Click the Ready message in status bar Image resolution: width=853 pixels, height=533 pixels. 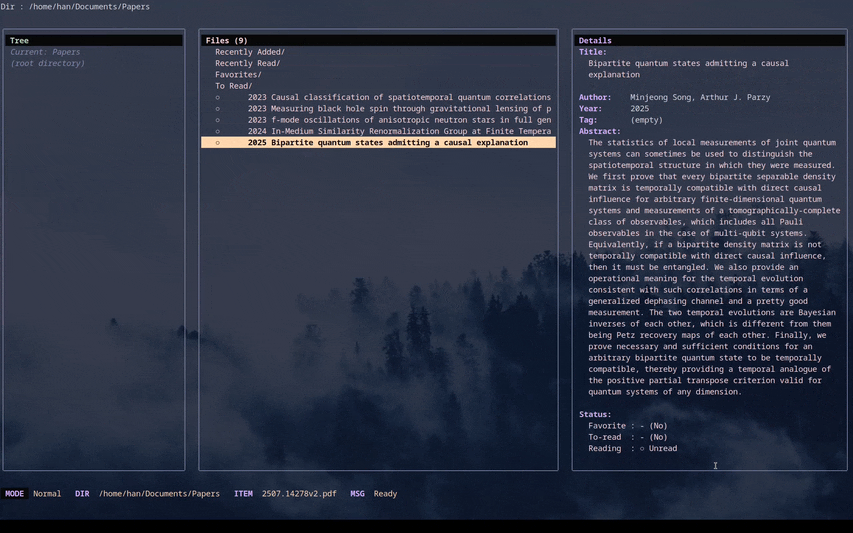(385, 494)
